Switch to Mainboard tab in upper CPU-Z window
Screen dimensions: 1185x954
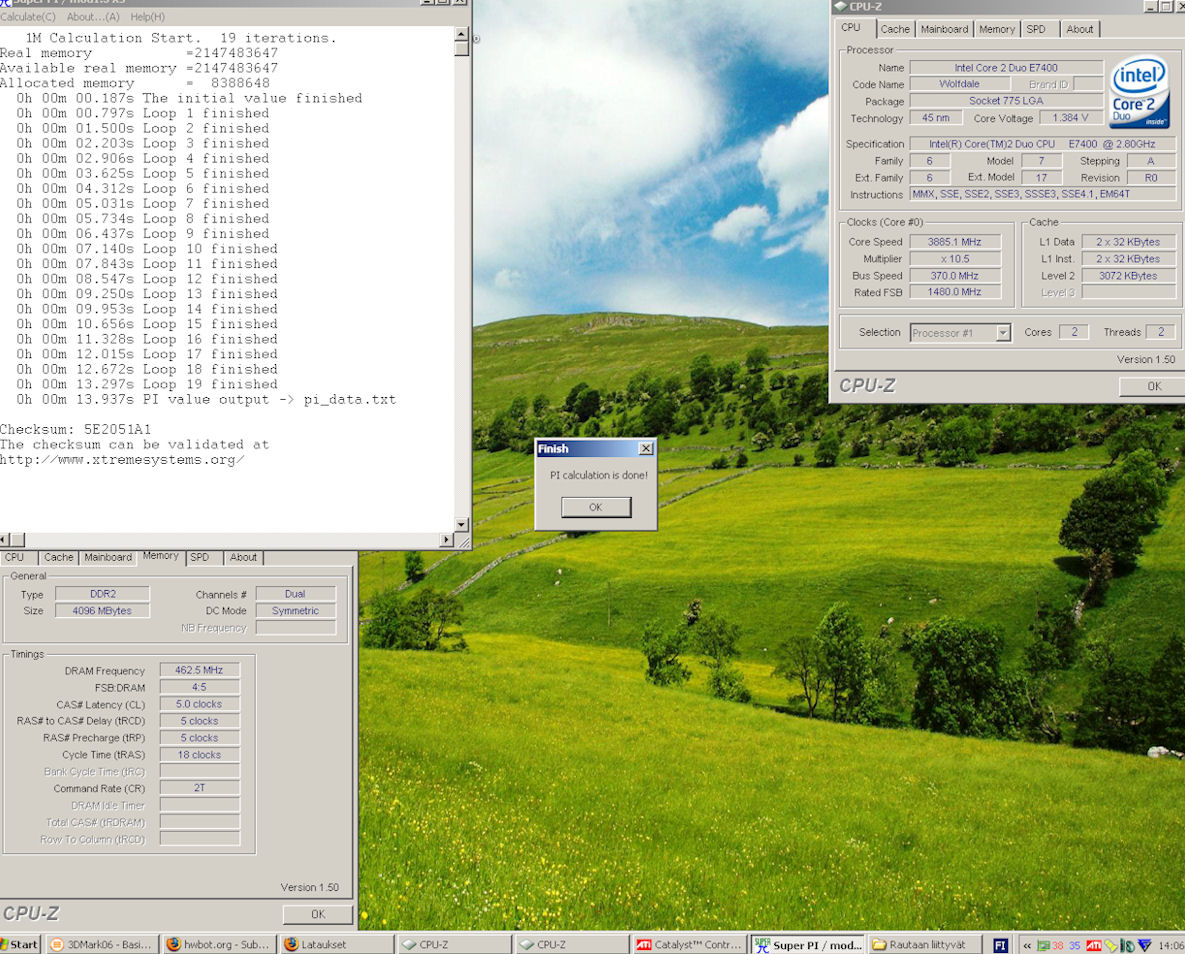[x=944, y=29]
